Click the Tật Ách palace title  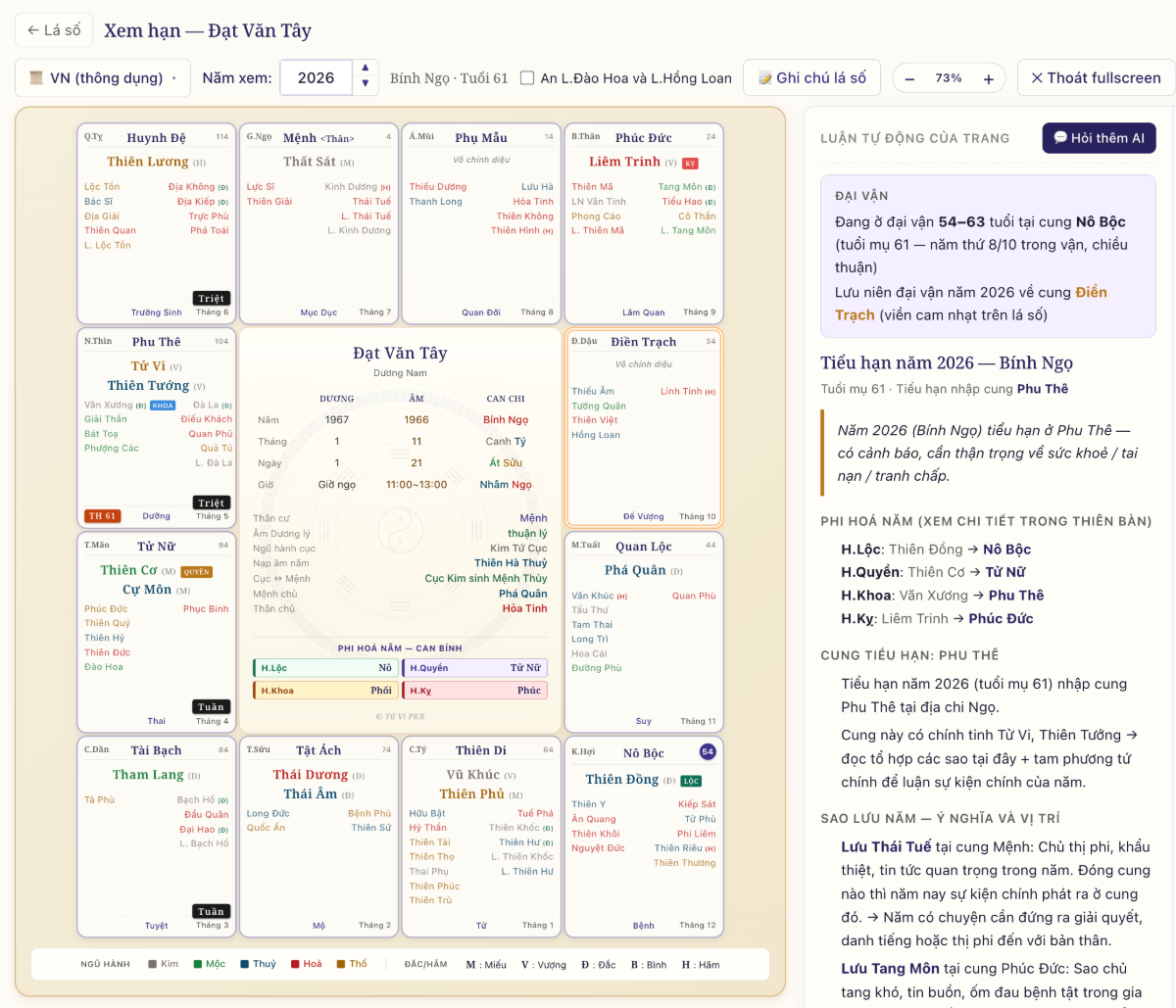point(318,750)
